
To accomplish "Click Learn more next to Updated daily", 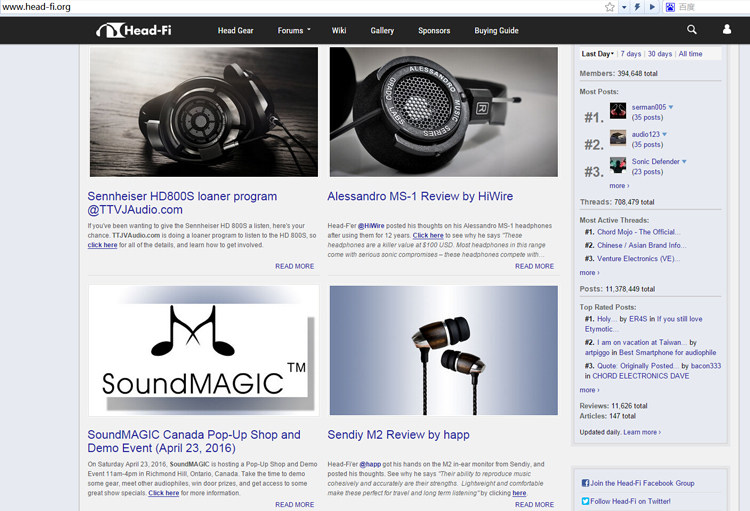I will pos(642,432).
